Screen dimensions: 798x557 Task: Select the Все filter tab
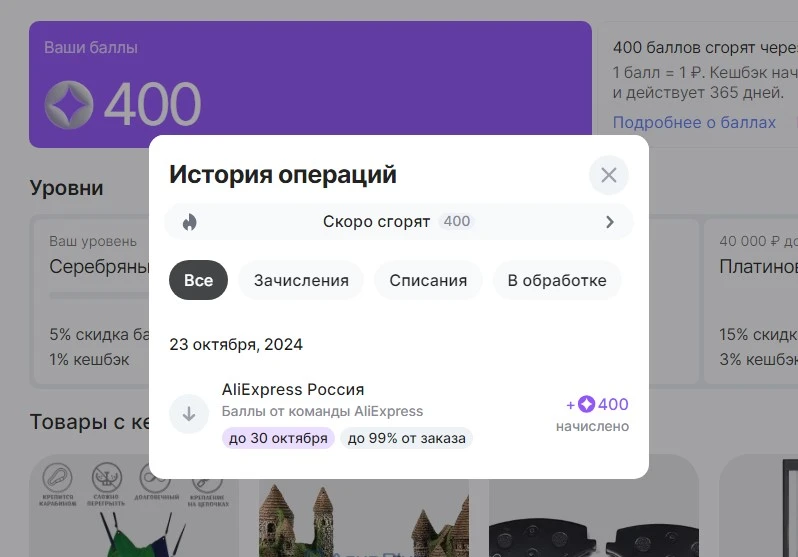tap(198, 280)
